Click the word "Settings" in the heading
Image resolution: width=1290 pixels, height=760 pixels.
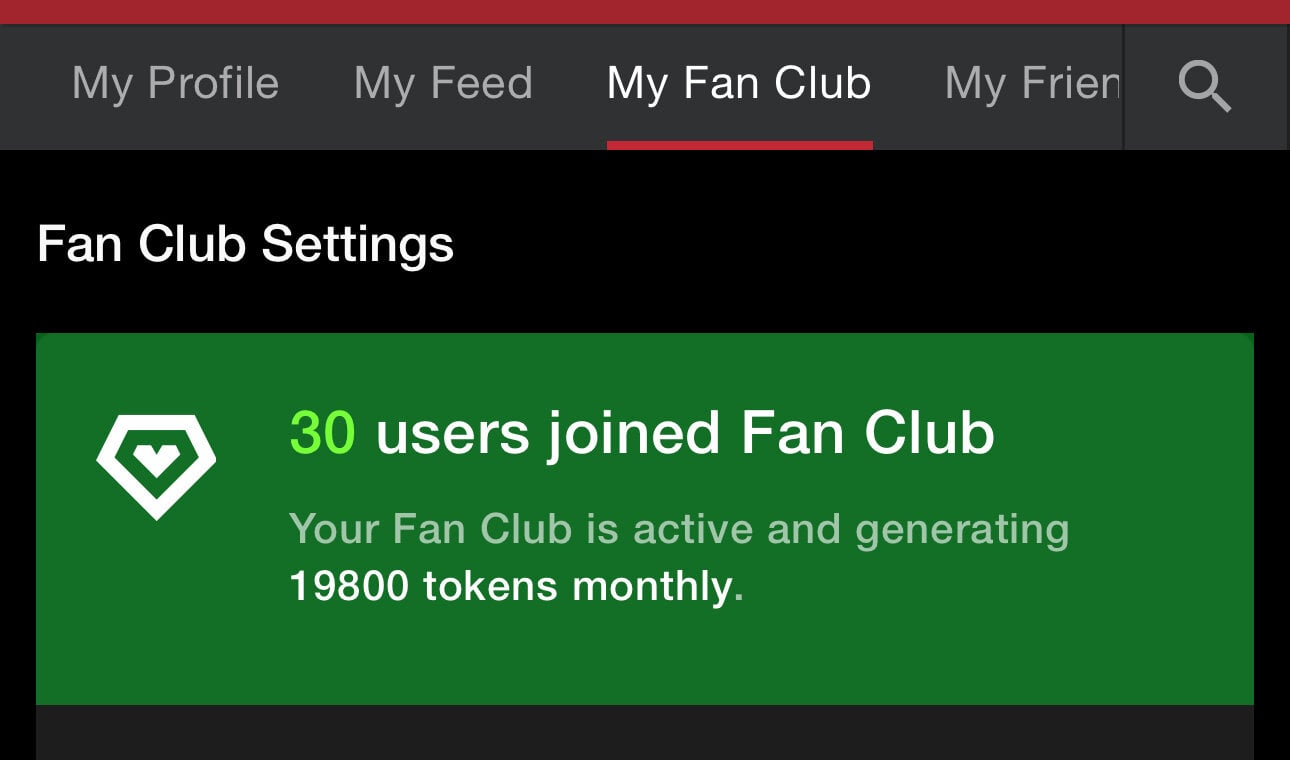(357, 244)
